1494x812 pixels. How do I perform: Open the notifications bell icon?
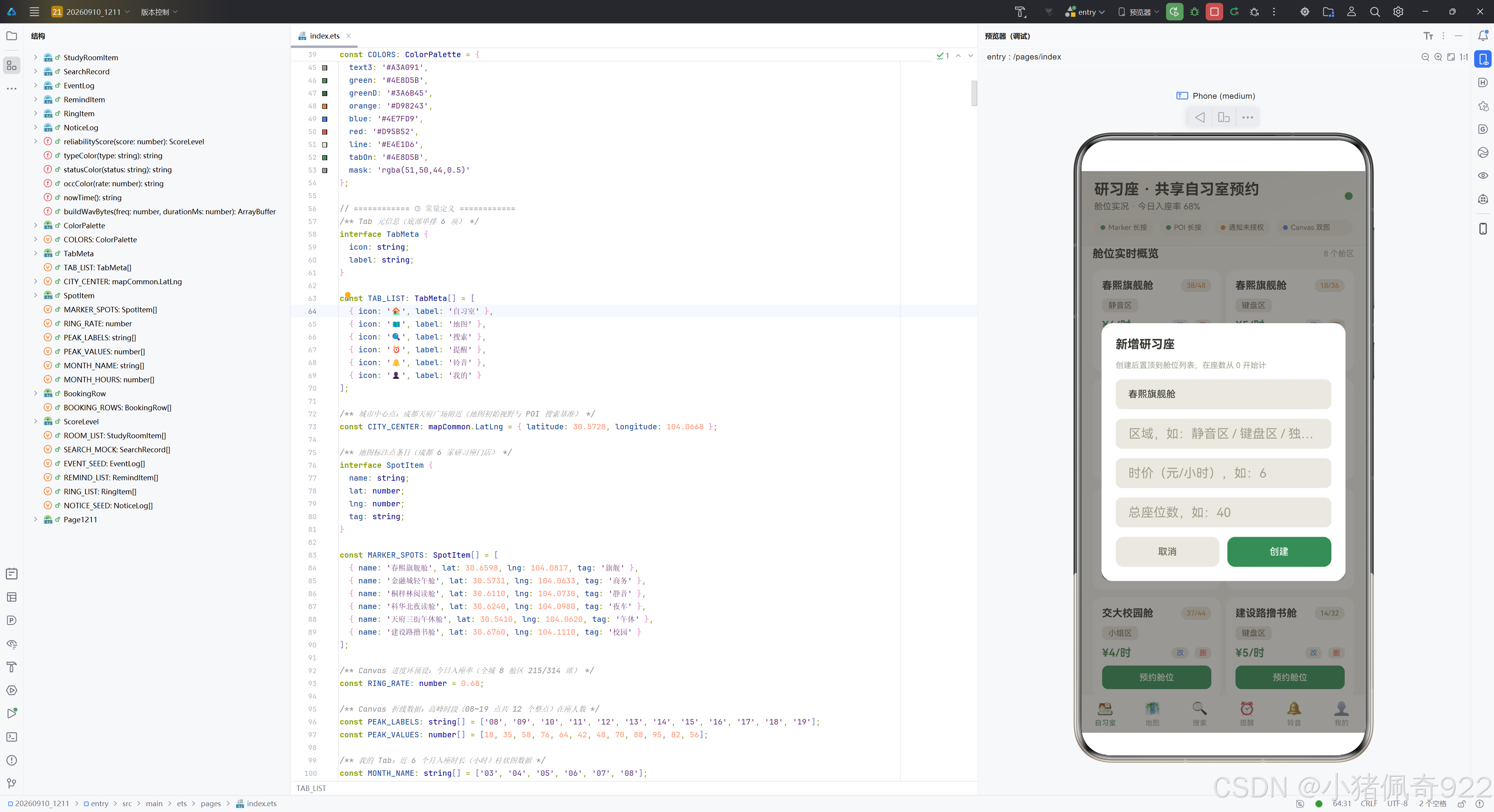[1482, 36]
